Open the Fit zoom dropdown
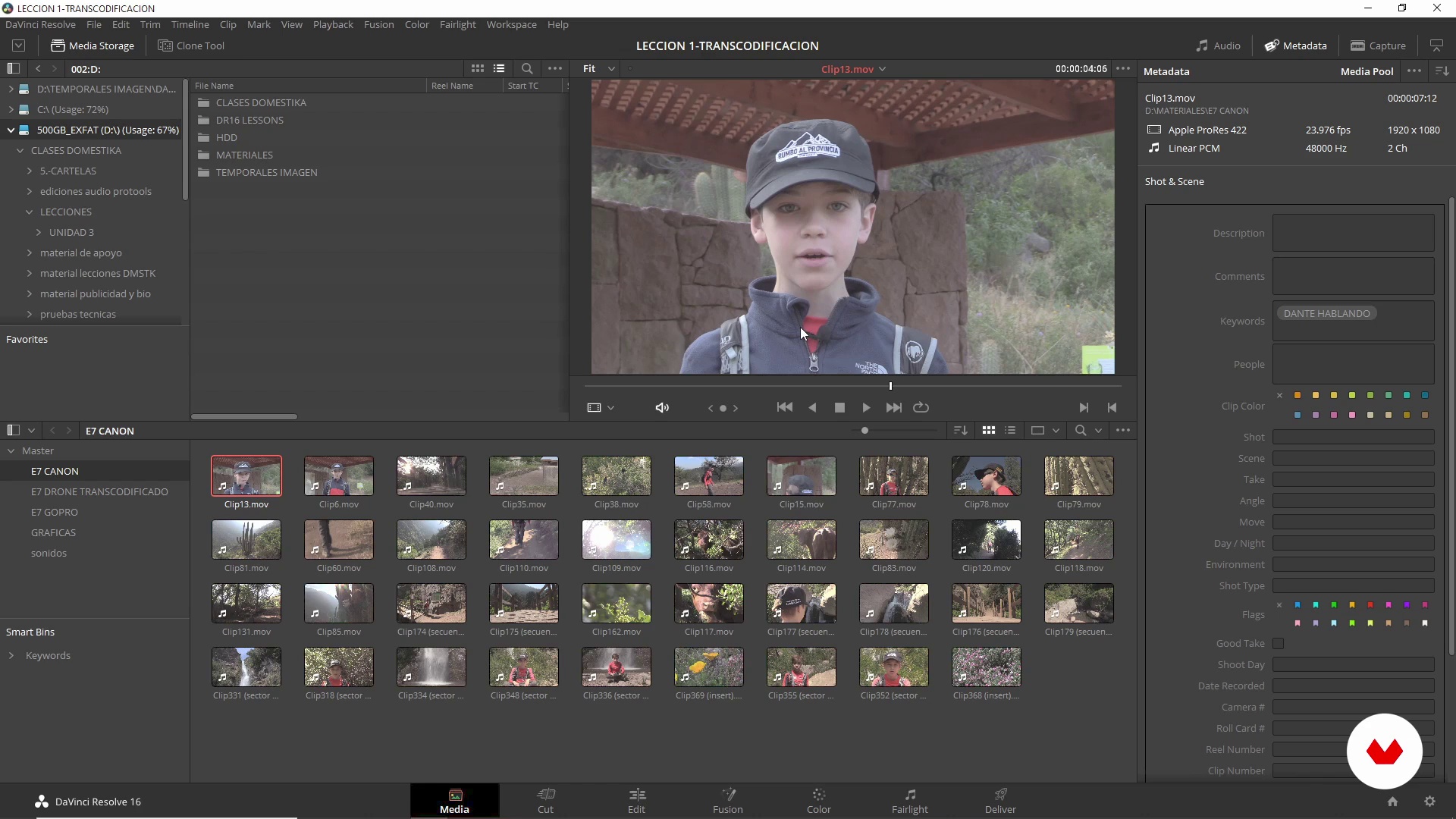 click(x=598, y=68)
